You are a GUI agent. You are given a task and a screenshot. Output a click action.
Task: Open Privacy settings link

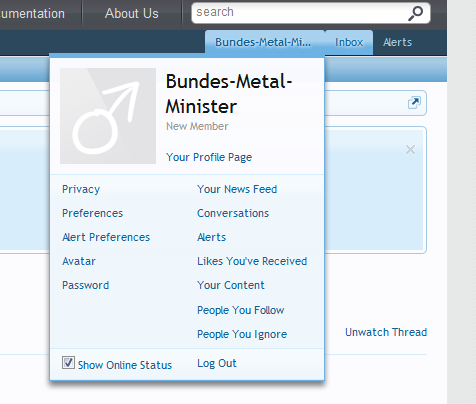(x=81, y=189)
